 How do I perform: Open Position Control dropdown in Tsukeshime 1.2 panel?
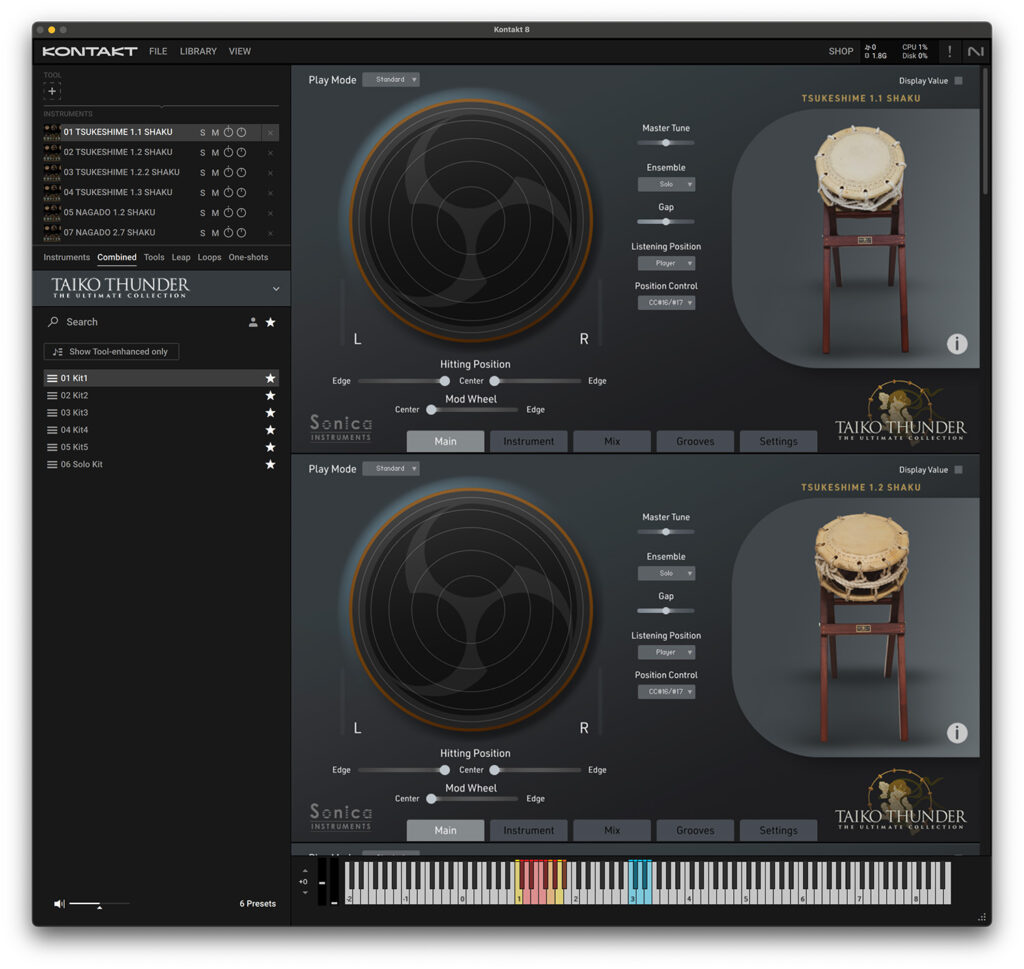[666, 691]
